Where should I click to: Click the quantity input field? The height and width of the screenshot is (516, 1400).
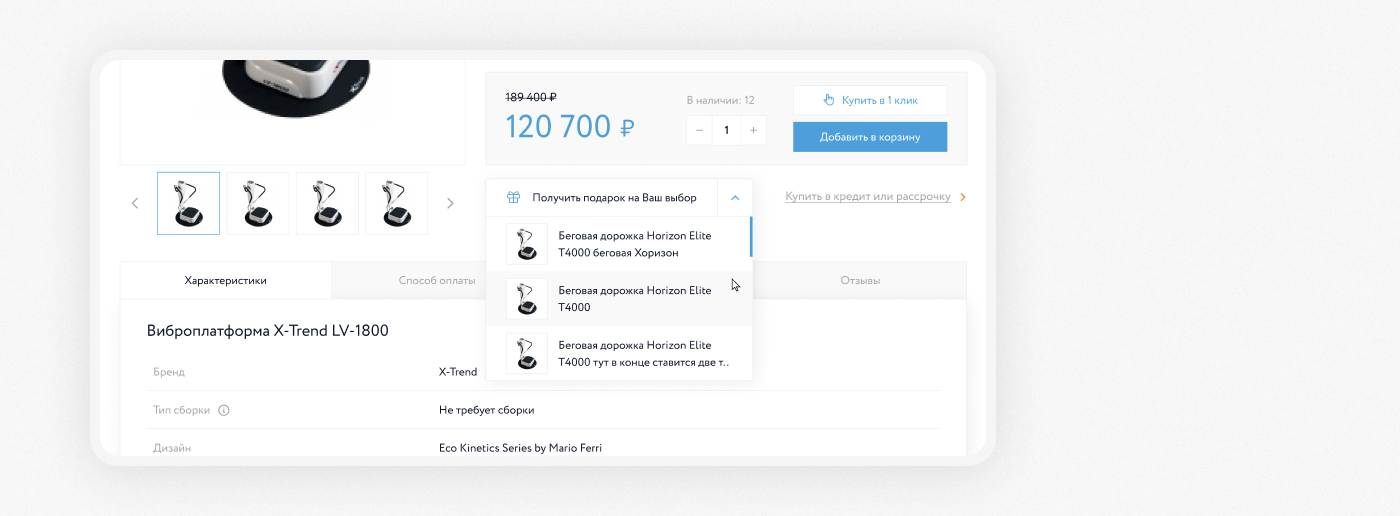[x=726, y=130]
